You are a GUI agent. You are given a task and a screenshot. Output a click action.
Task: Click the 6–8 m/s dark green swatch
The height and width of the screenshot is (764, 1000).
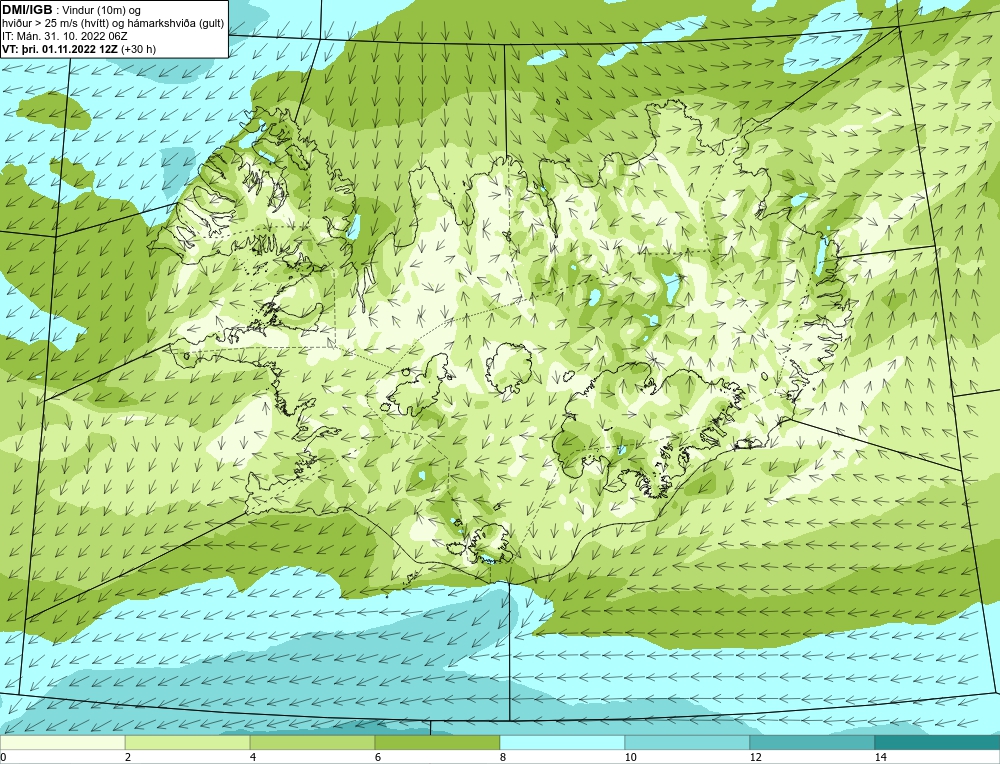tap(438, 742)
